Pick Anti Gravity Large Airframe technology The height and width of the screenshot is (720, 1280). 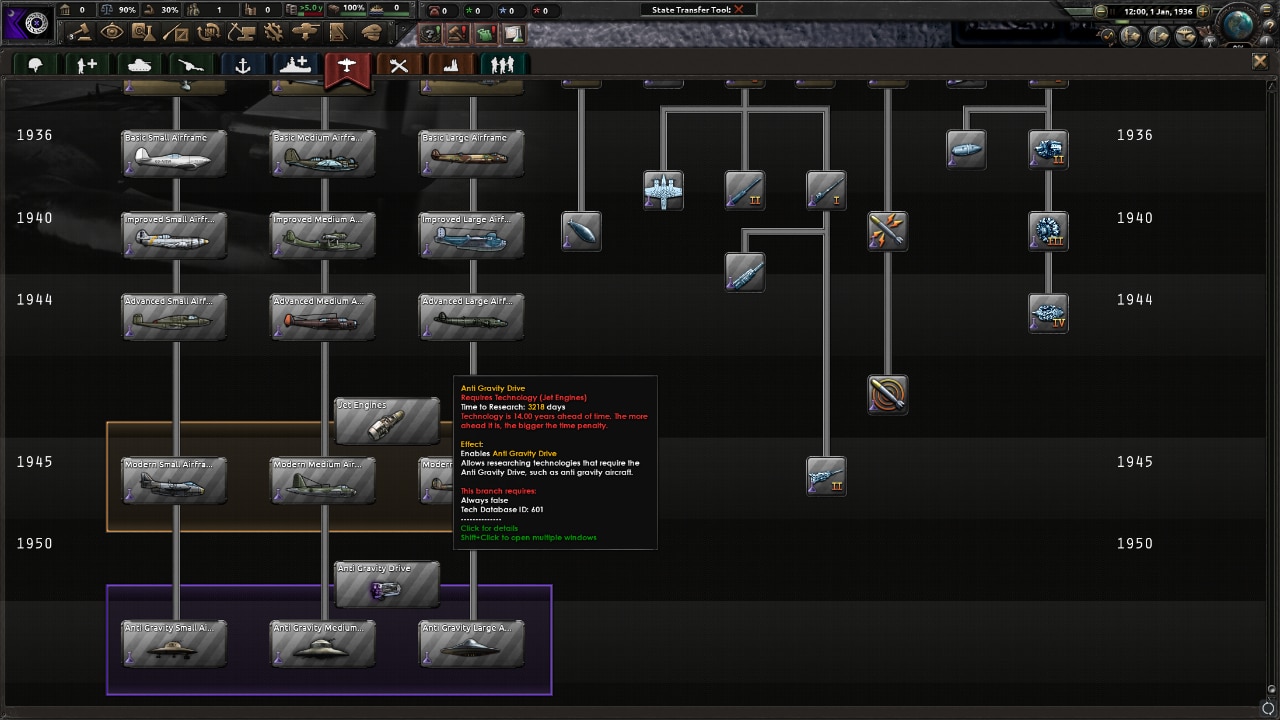pyautogui.click(x=471, y=644)
